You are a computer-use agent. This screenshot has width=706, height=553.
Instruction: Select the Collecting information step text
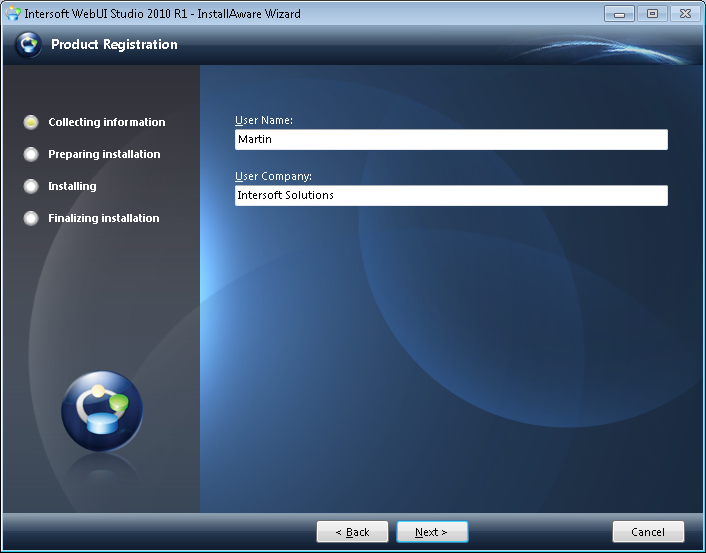click(107, 122)
